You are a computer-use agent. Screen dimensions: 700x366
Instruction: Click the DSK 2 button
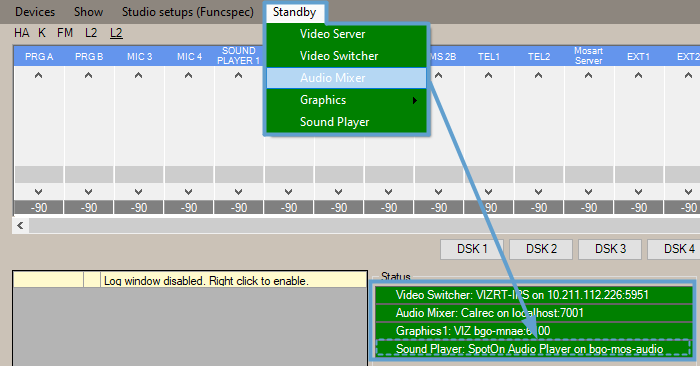coord(541,249)
